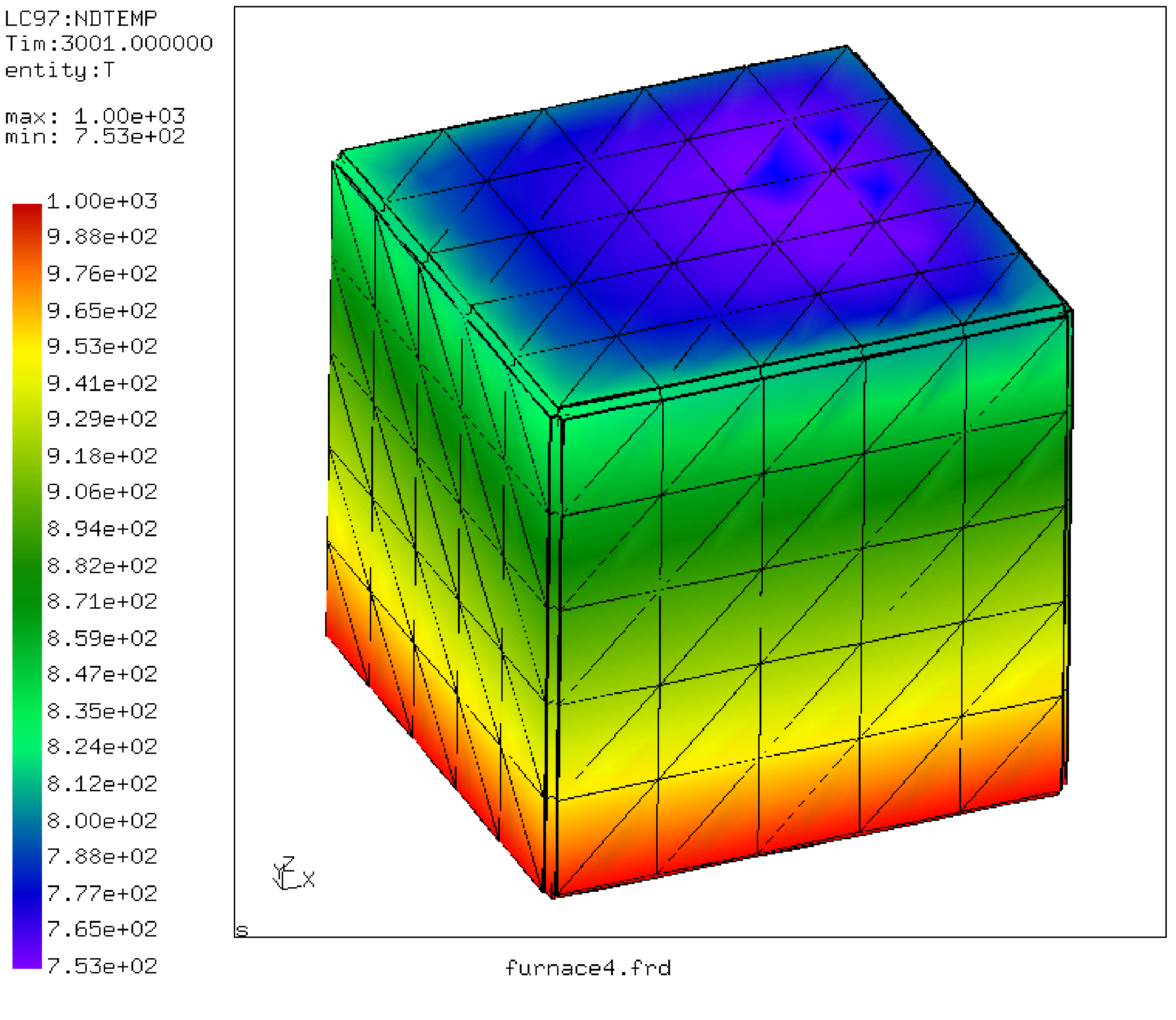The height and width of the screenshot is (1020, 1176).
Task: Click the LC97:NDTEMP dataset label
Action: 80,19
